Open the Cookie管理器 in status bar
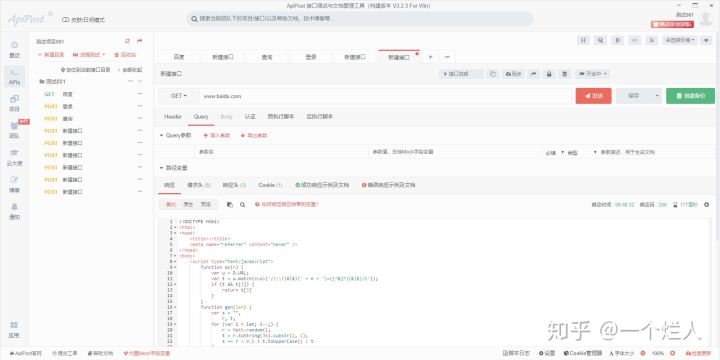Screen dimensions: 720x360 (583, 353)
